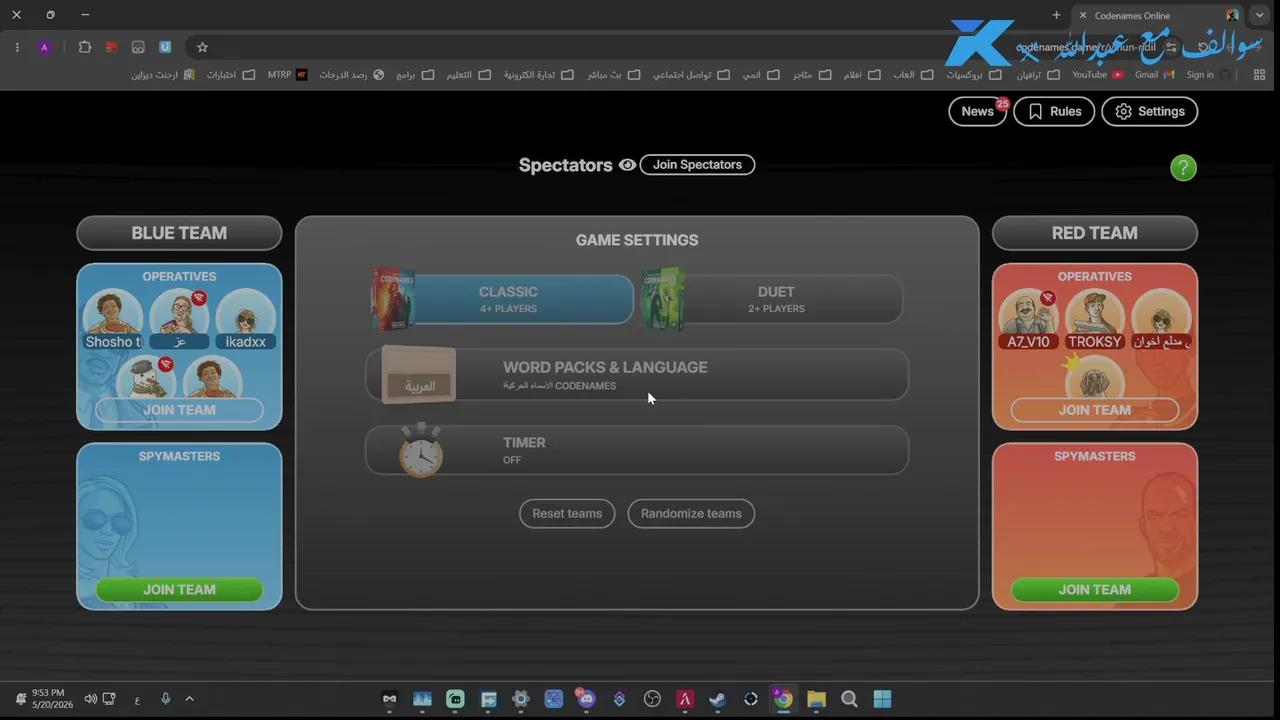Open the gear Settings taskbar icon
This screenshot has height=720, width=1280.
pos(520,699)
